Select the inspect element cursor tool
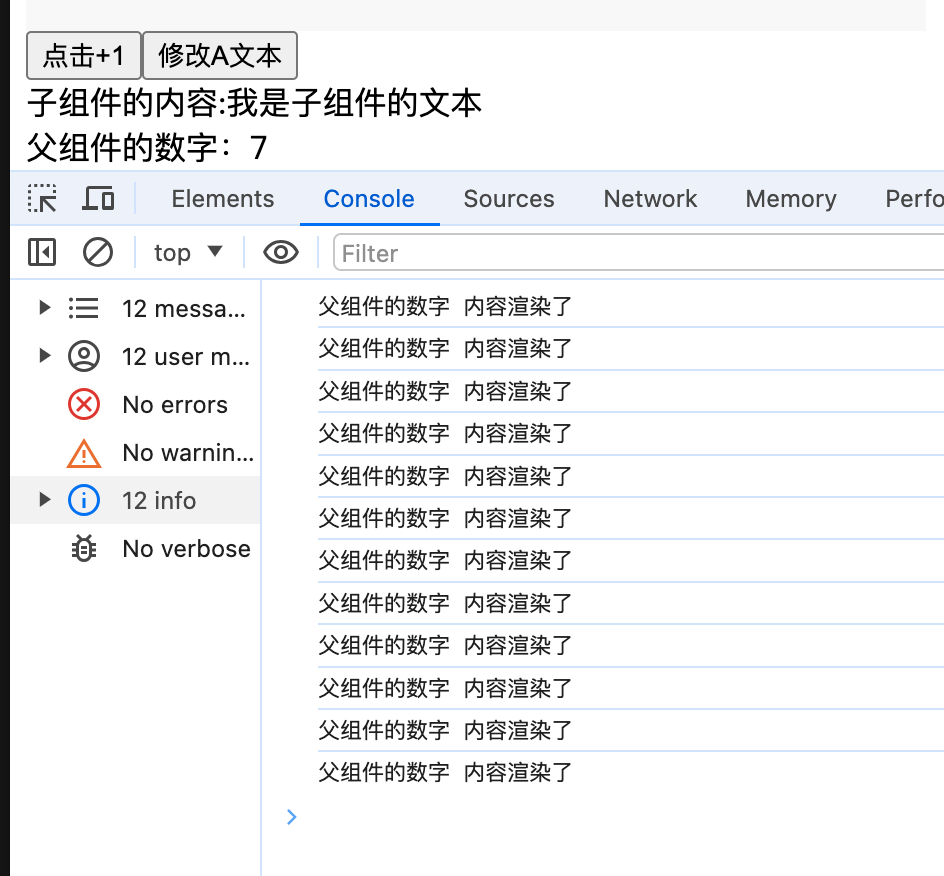 tap(41, 198)
